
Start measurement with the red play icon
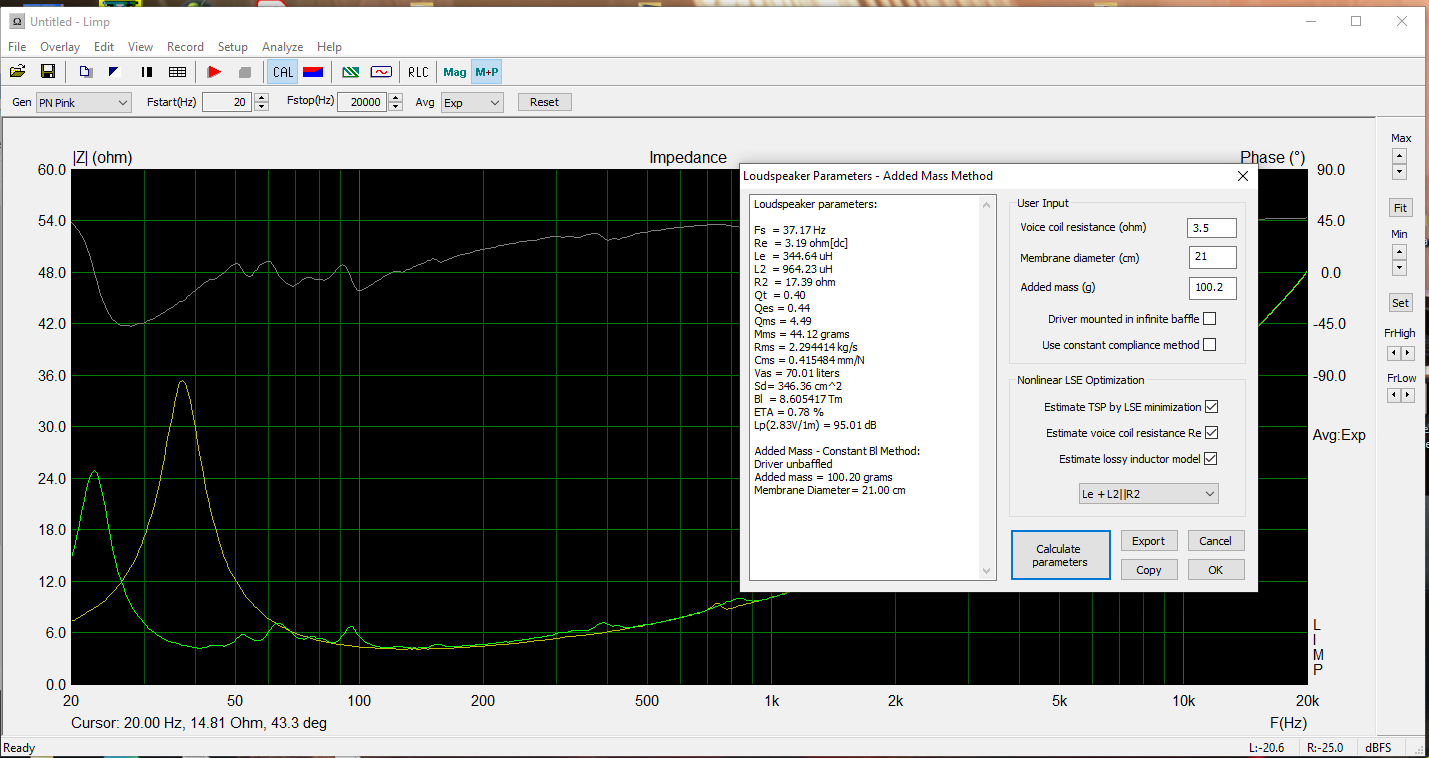pos(214,72)
